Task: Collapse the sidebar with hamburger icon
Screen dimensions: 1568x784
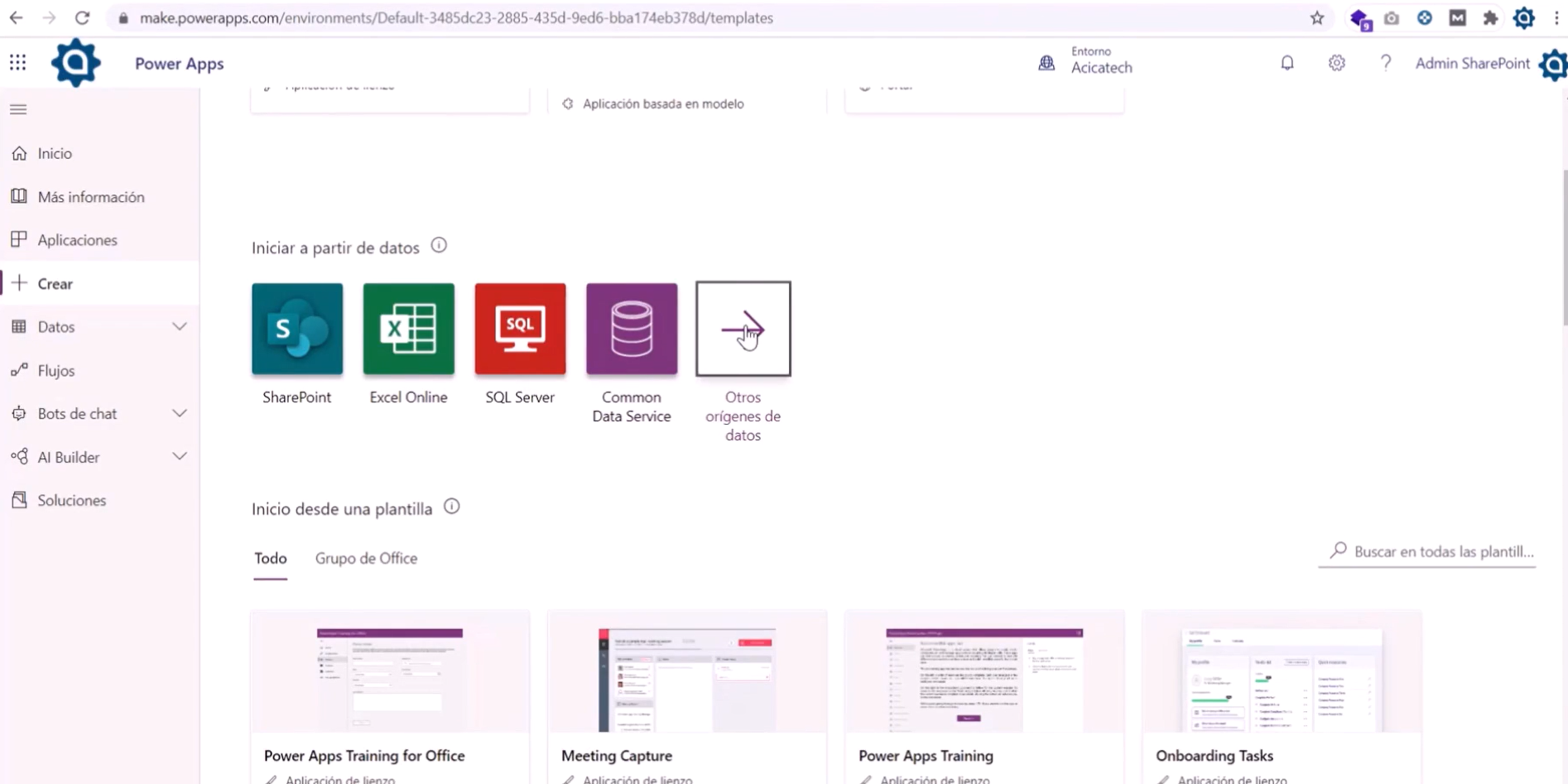Action: click(18, 108)
